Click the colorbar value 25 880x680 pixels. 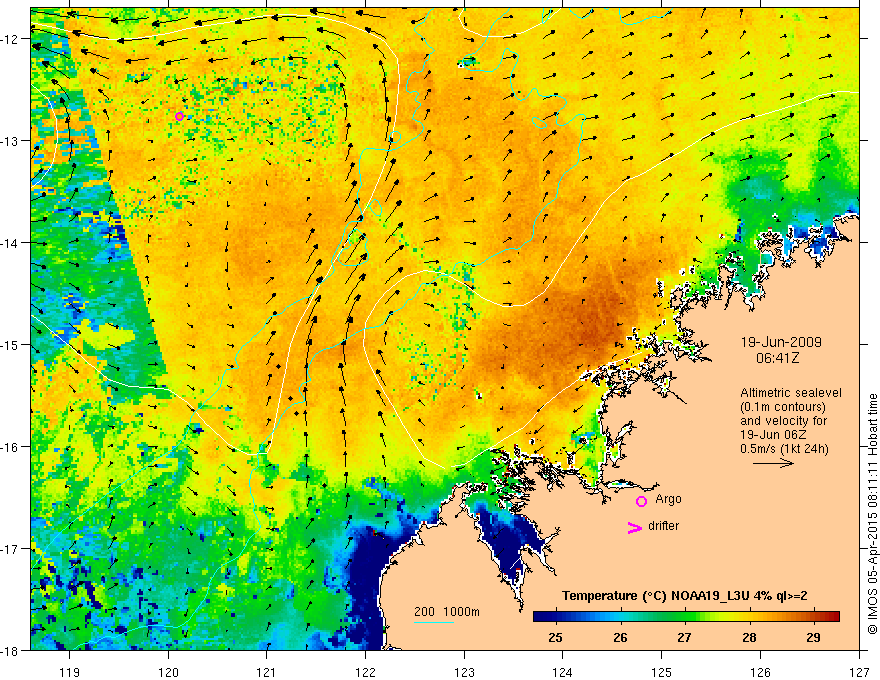point(556,637)
